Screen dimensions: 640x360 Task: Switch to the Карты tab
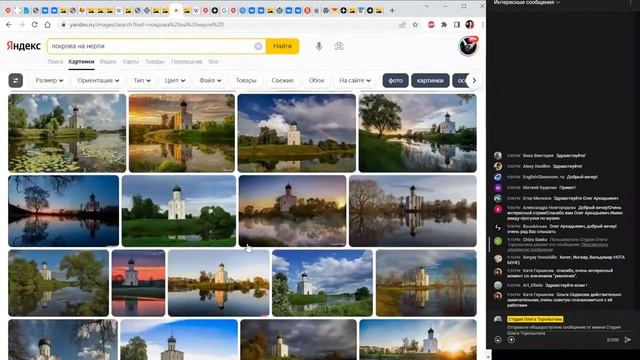131,62
